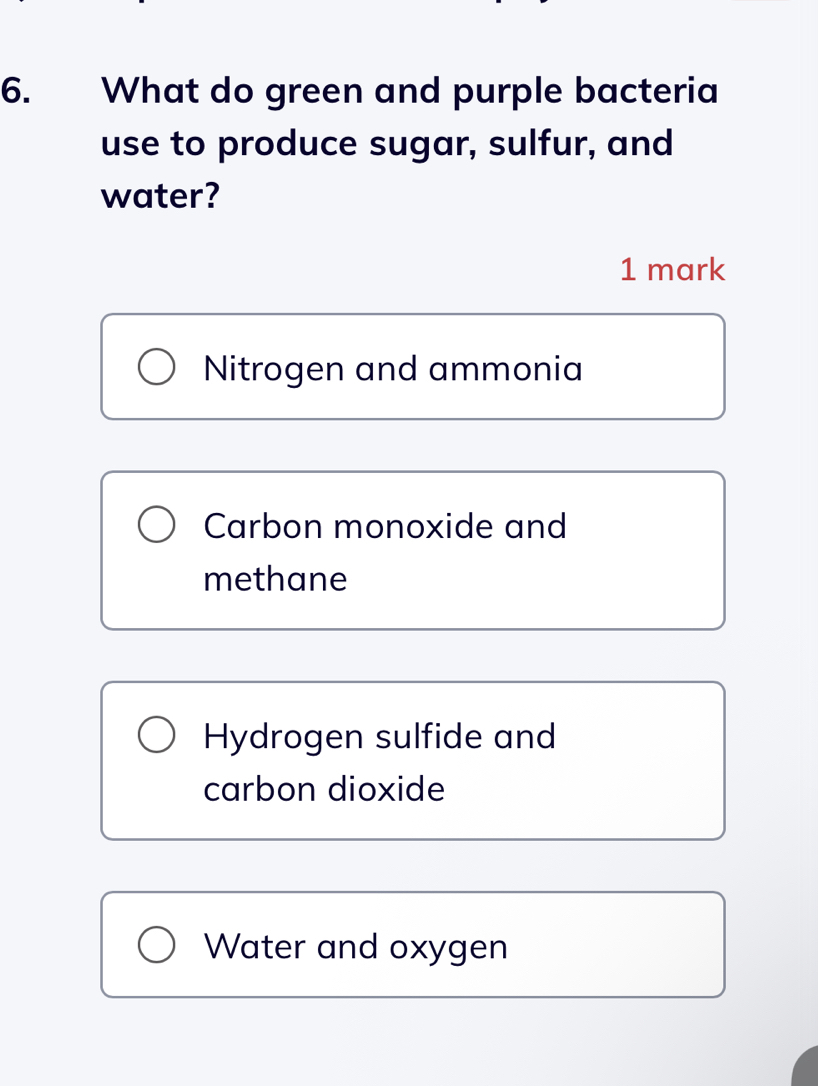The height and width of the screenshot is (1086, 818).
Task: Click the question line 'What do green and purple bacteria'
Action: coord(410,91)
